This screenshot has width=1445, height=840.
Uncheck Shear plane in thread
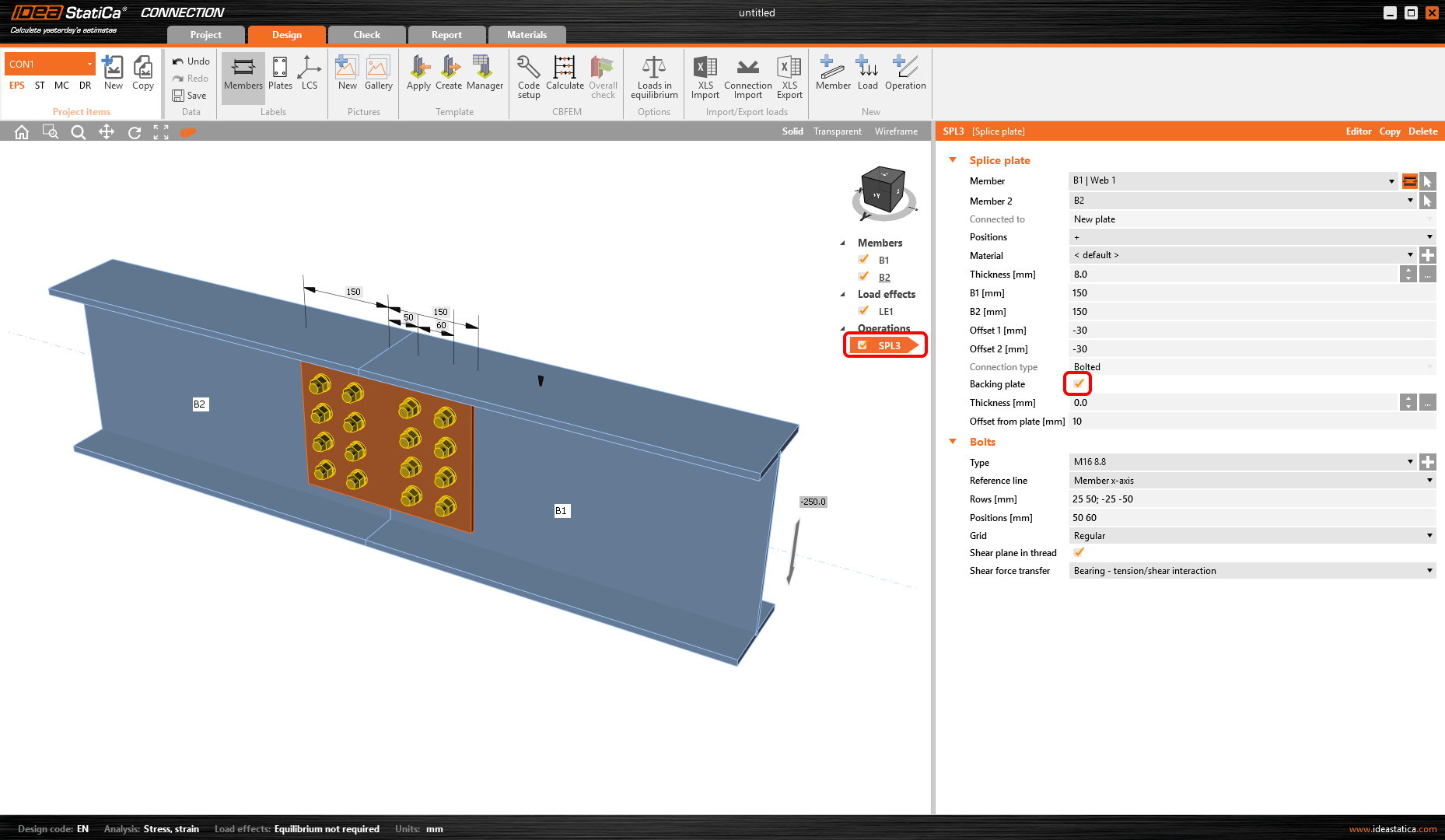[1079, 552]
